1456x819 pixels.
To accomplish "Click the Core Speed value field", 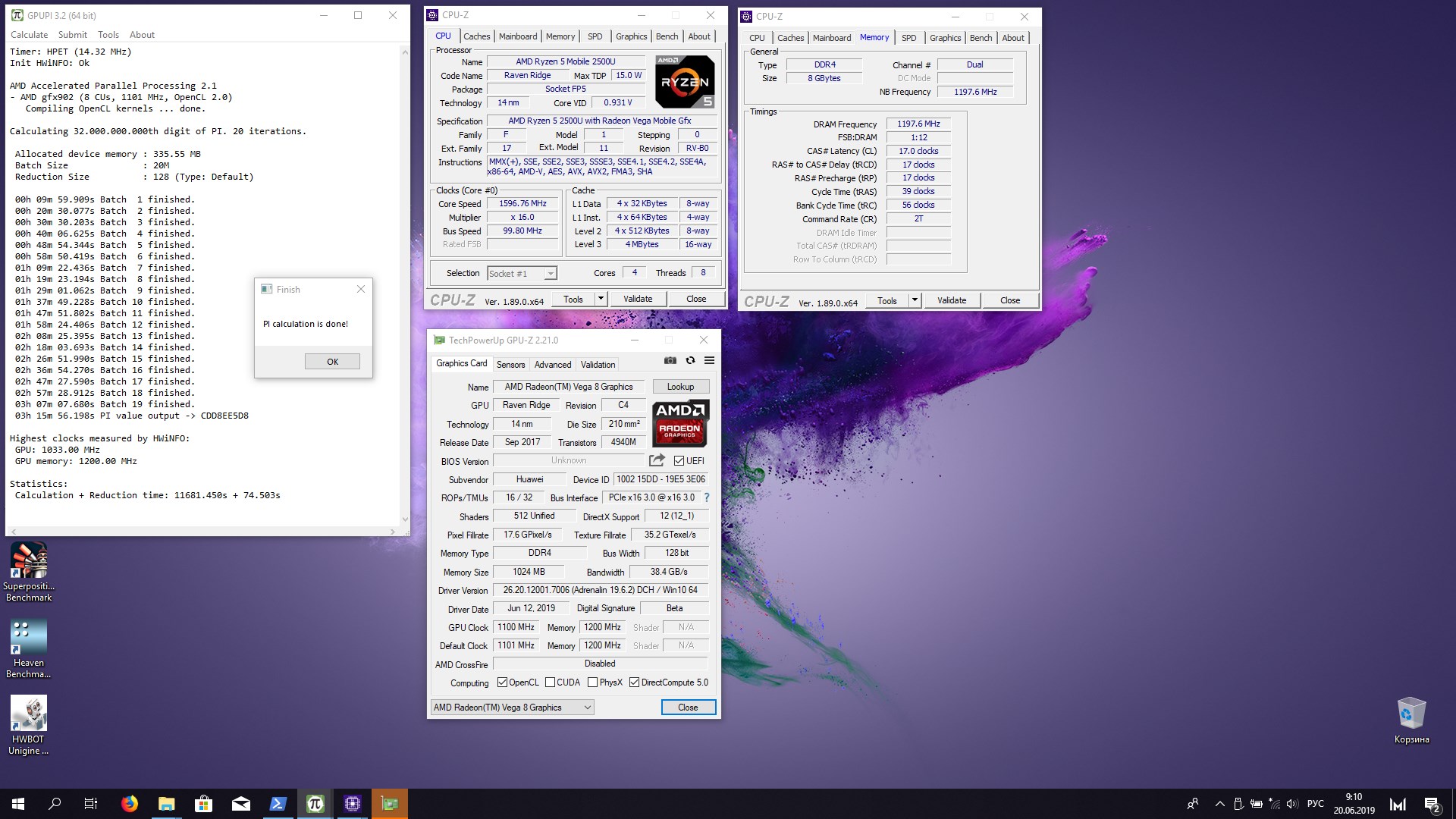I will coord(522,204).
